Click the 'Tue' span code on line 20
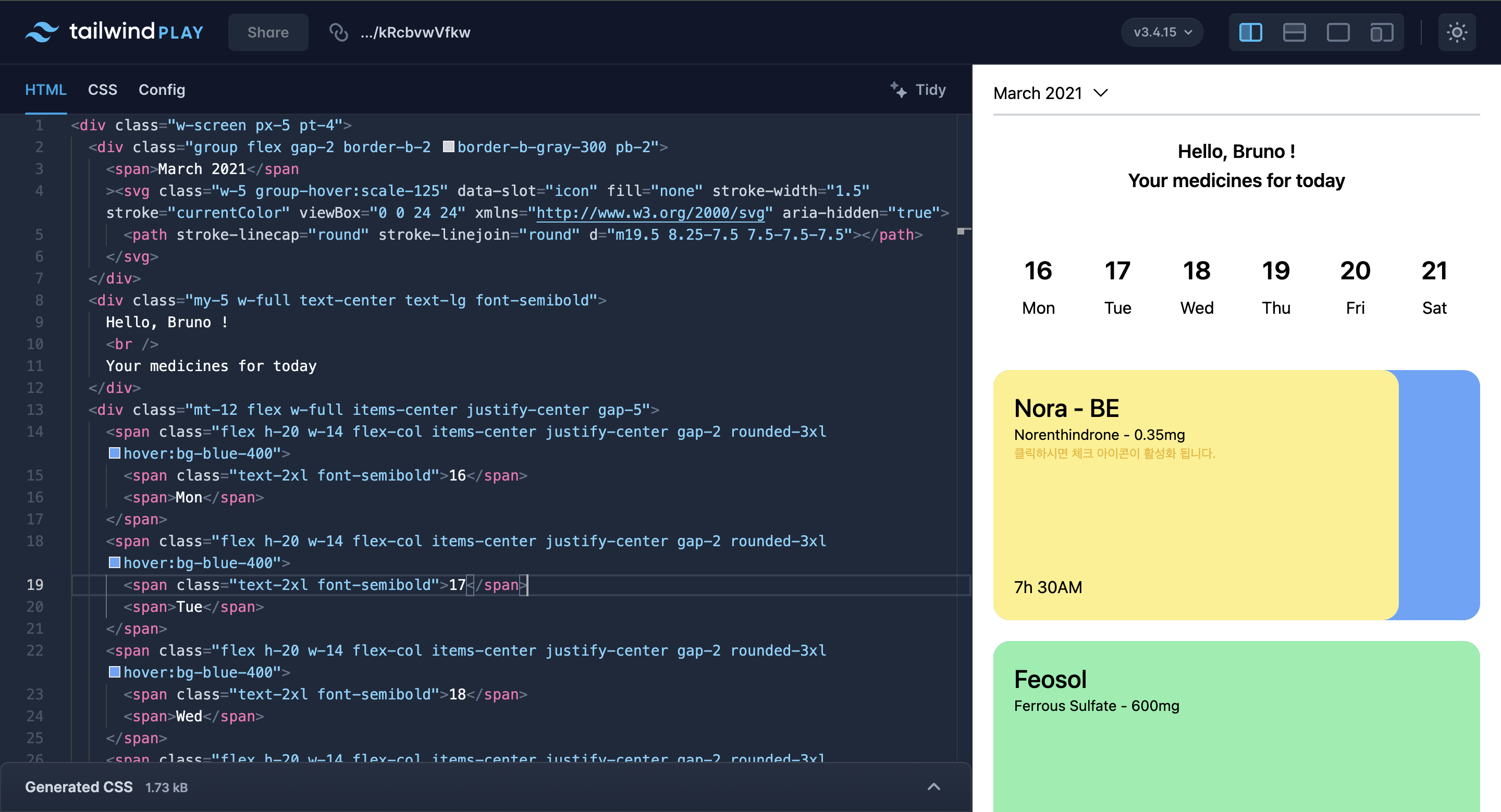This screenshot has width=1501, height=812. tap(193, 607)
